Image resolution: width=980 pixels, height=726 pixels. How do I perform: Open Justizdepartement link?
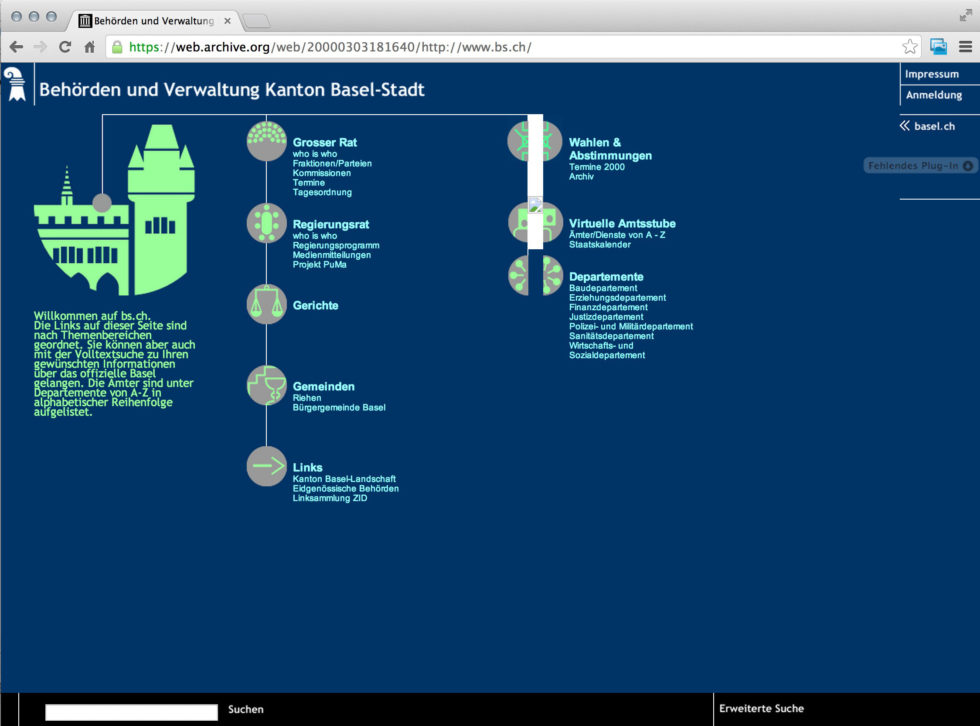pos(606,317)
